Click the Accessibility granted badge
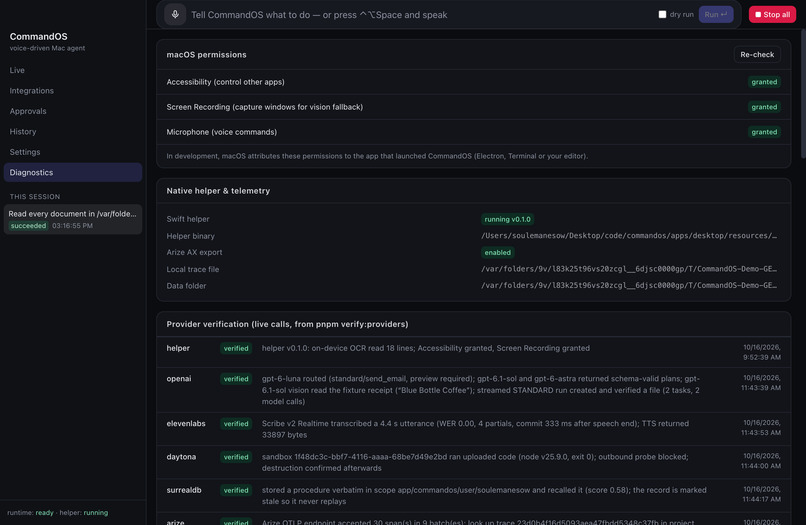806x525 pixels. pyautogui.click(x=764, y=82)
